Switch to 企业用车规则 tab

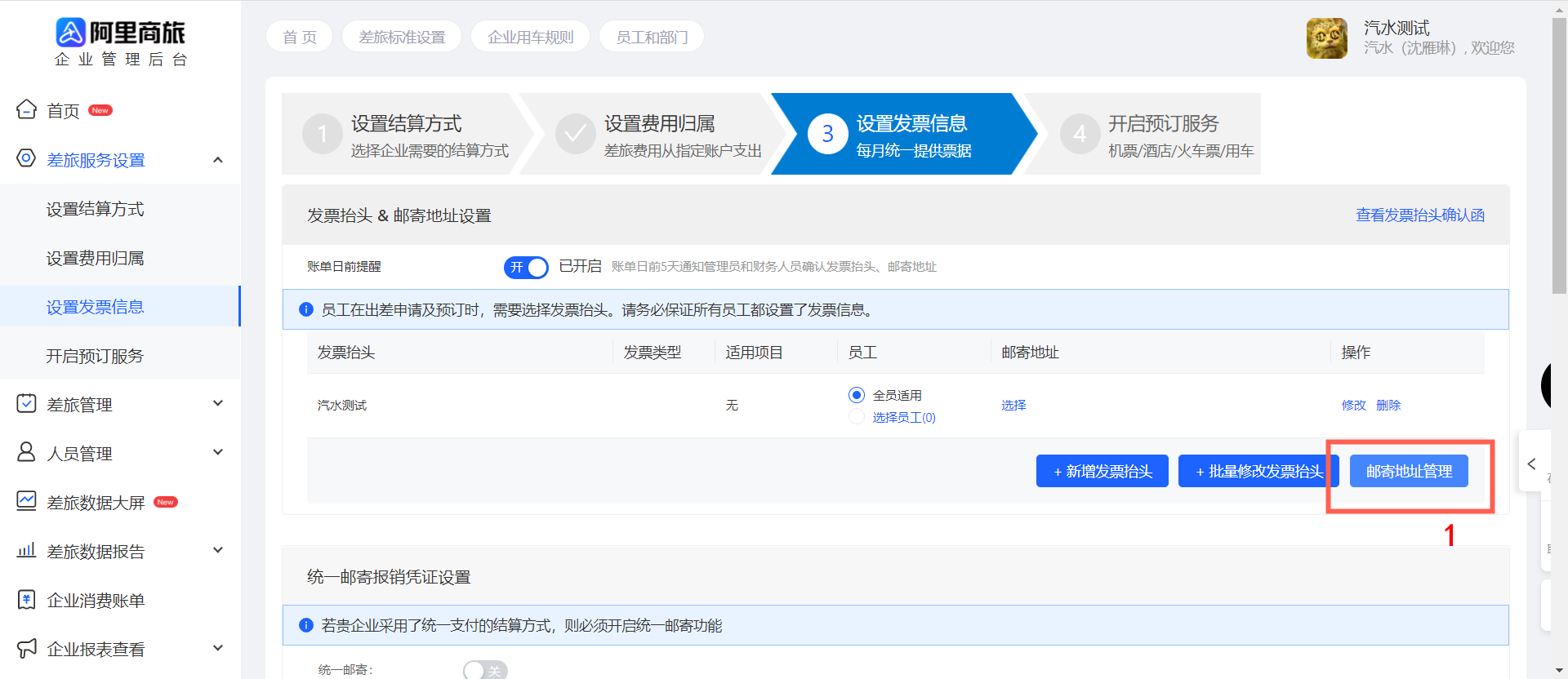(531, 37)
